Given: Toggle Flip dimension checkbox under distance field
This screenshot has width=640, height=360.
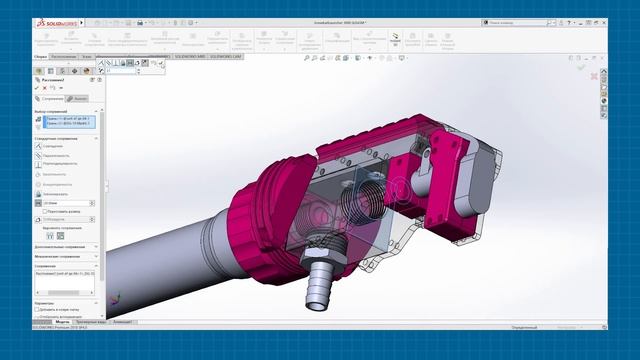Looking at the screenshot, I should click(x=45, y=211).
